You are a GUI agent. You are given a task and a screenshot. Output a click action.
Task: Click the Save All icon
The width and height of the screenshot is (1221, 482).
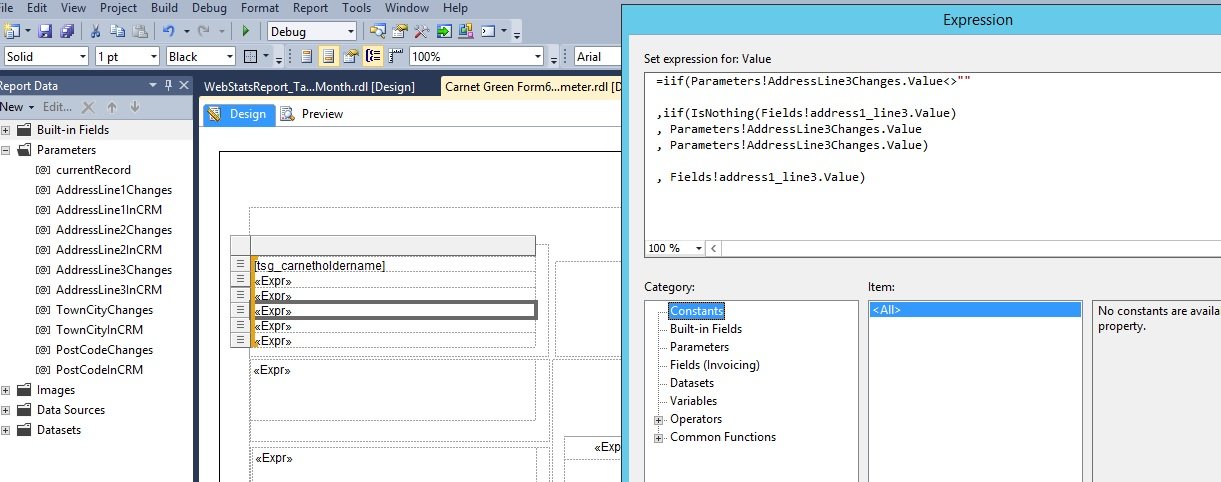click(67, 32)
